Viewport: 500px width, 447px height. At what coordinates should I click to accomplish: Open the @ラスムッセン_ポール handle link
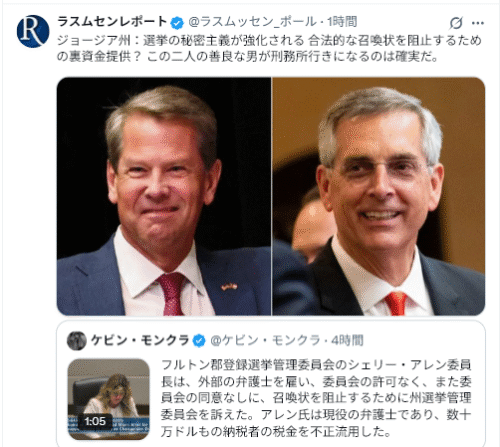(253, 22)
